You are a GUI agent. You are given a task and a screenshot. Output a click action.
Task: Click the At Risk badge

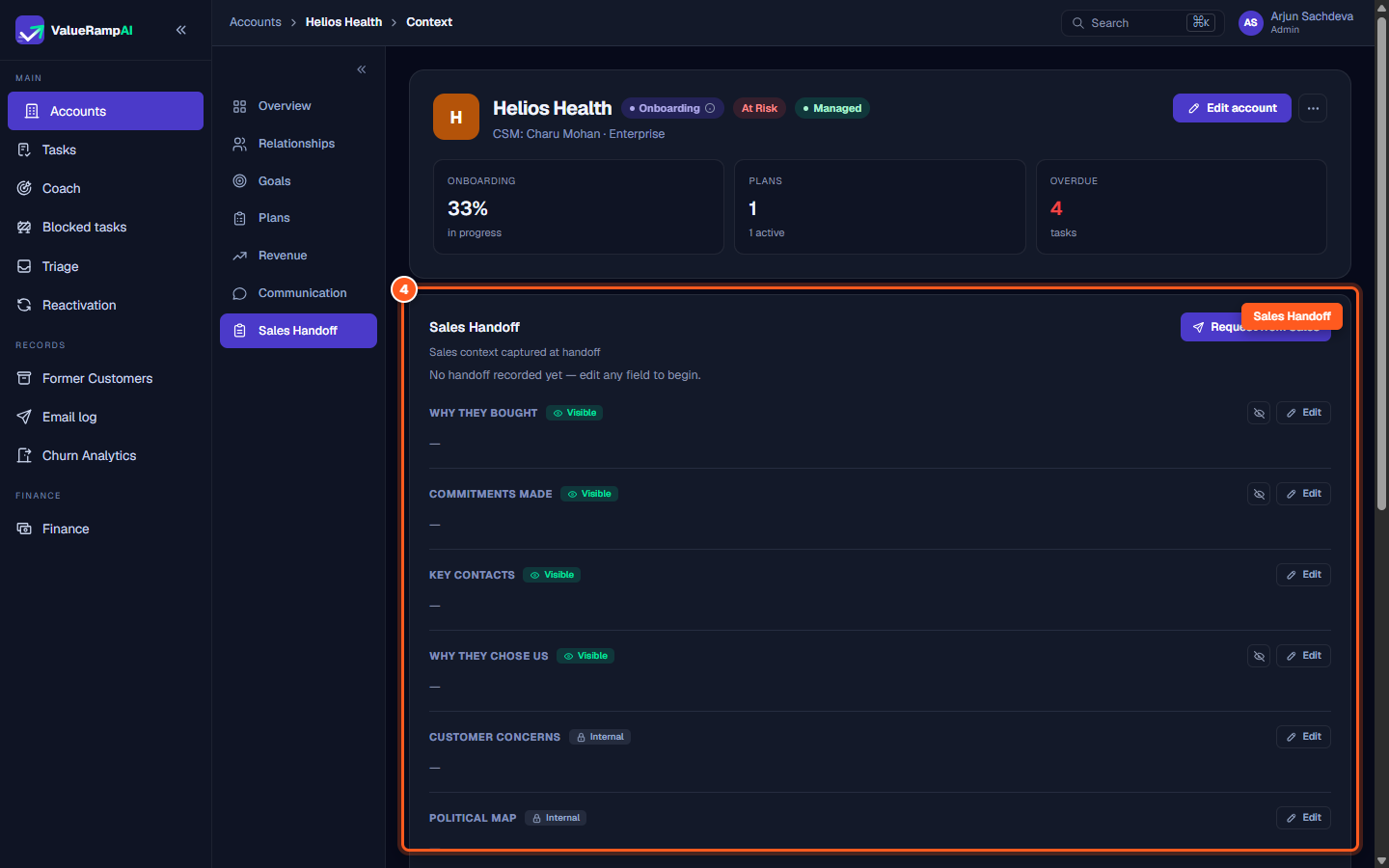coord(759,108)
